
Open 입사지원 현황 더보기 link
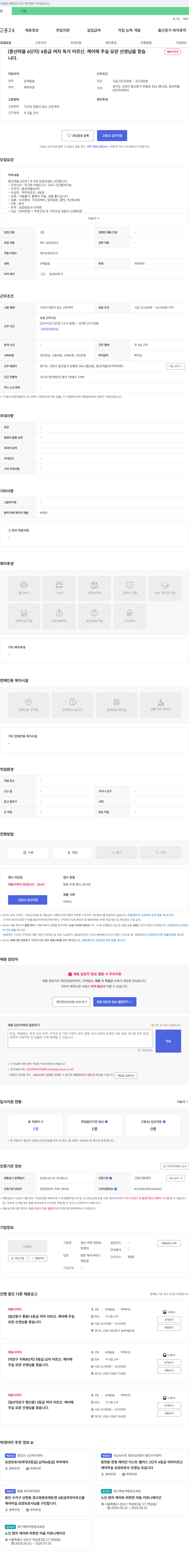(x=182, y=1102)
